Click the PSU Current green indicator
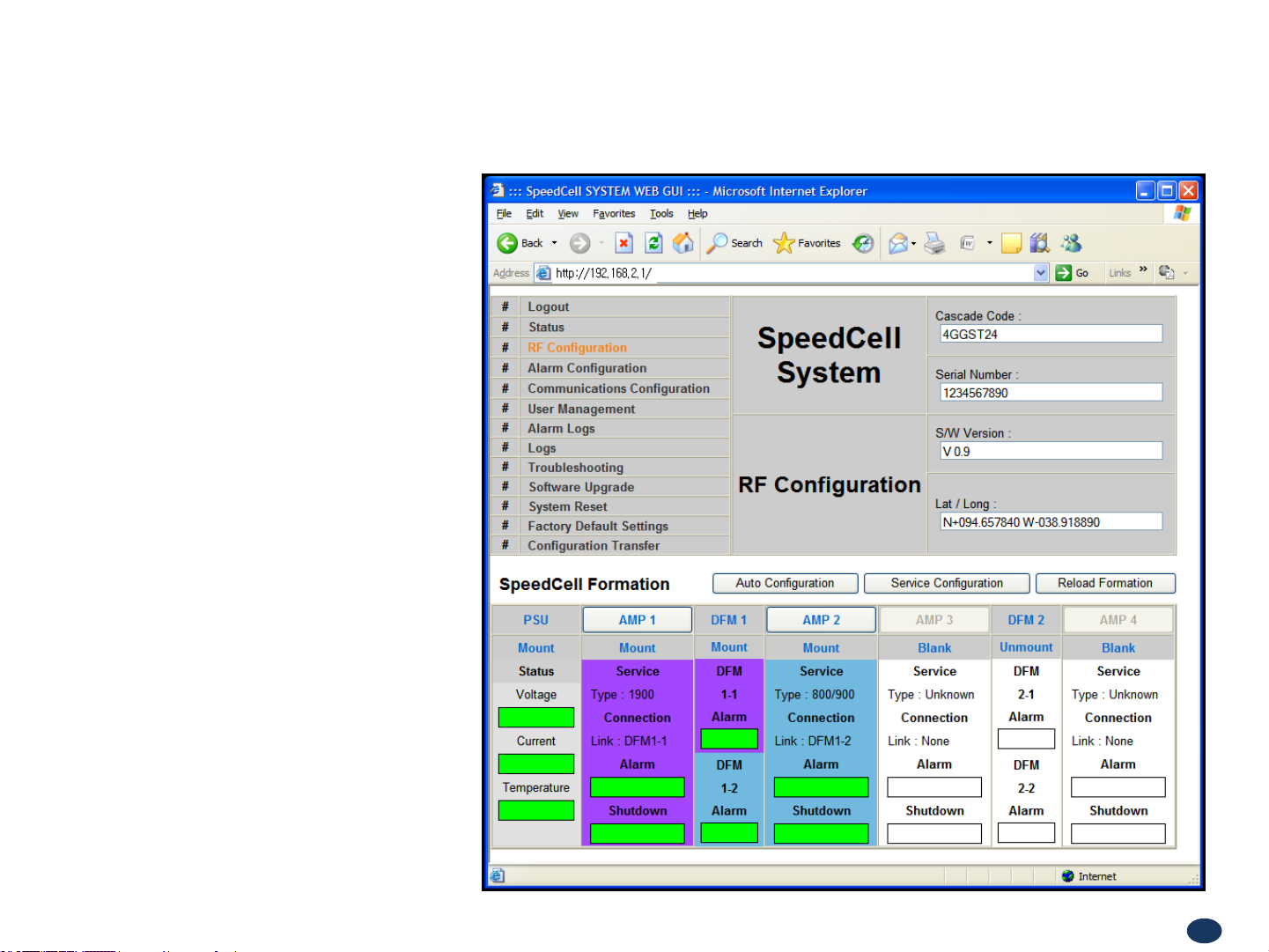Viewport: 1269px width, 952px height. 535,764
